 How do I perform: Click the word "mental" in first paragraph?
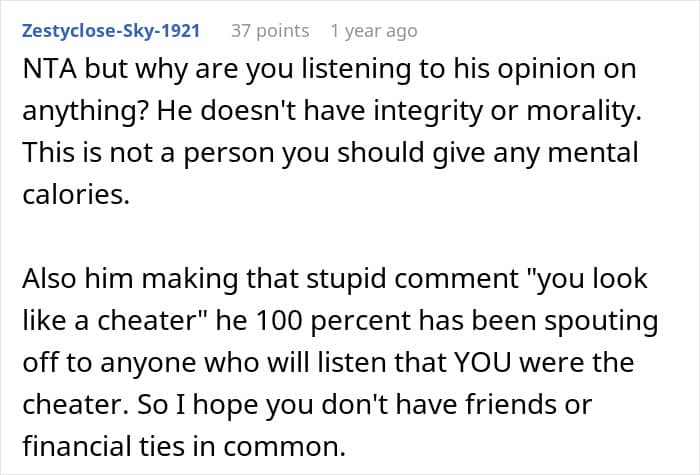coord(598,155)
